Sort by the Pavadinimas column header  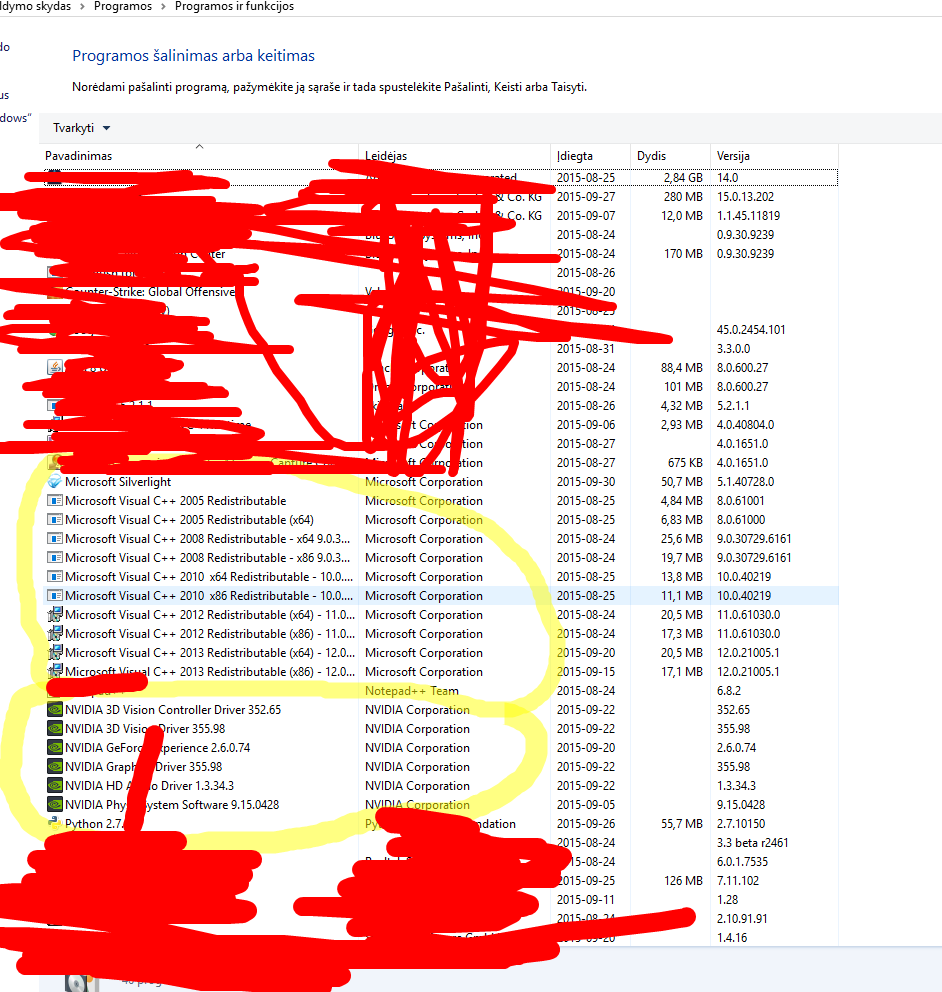click(x=199, y=156)
